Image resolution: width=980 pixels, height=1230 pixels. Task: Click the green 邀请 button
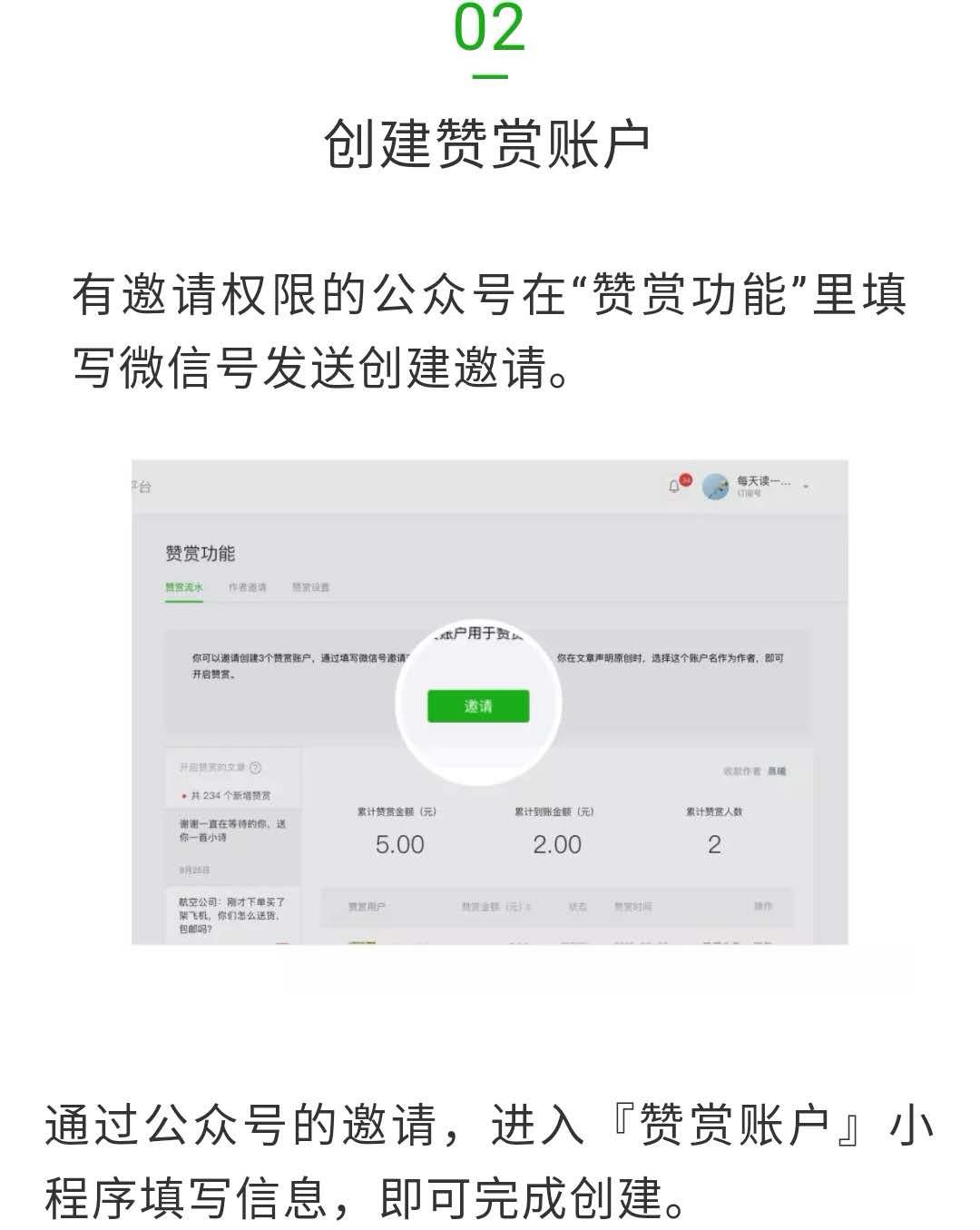click(478, 706)
